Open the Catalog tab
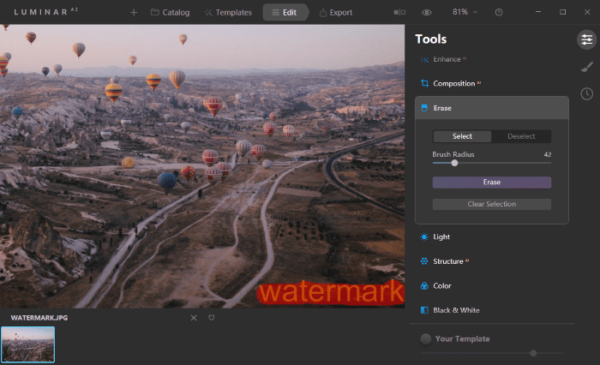 (x=170, y=13)
